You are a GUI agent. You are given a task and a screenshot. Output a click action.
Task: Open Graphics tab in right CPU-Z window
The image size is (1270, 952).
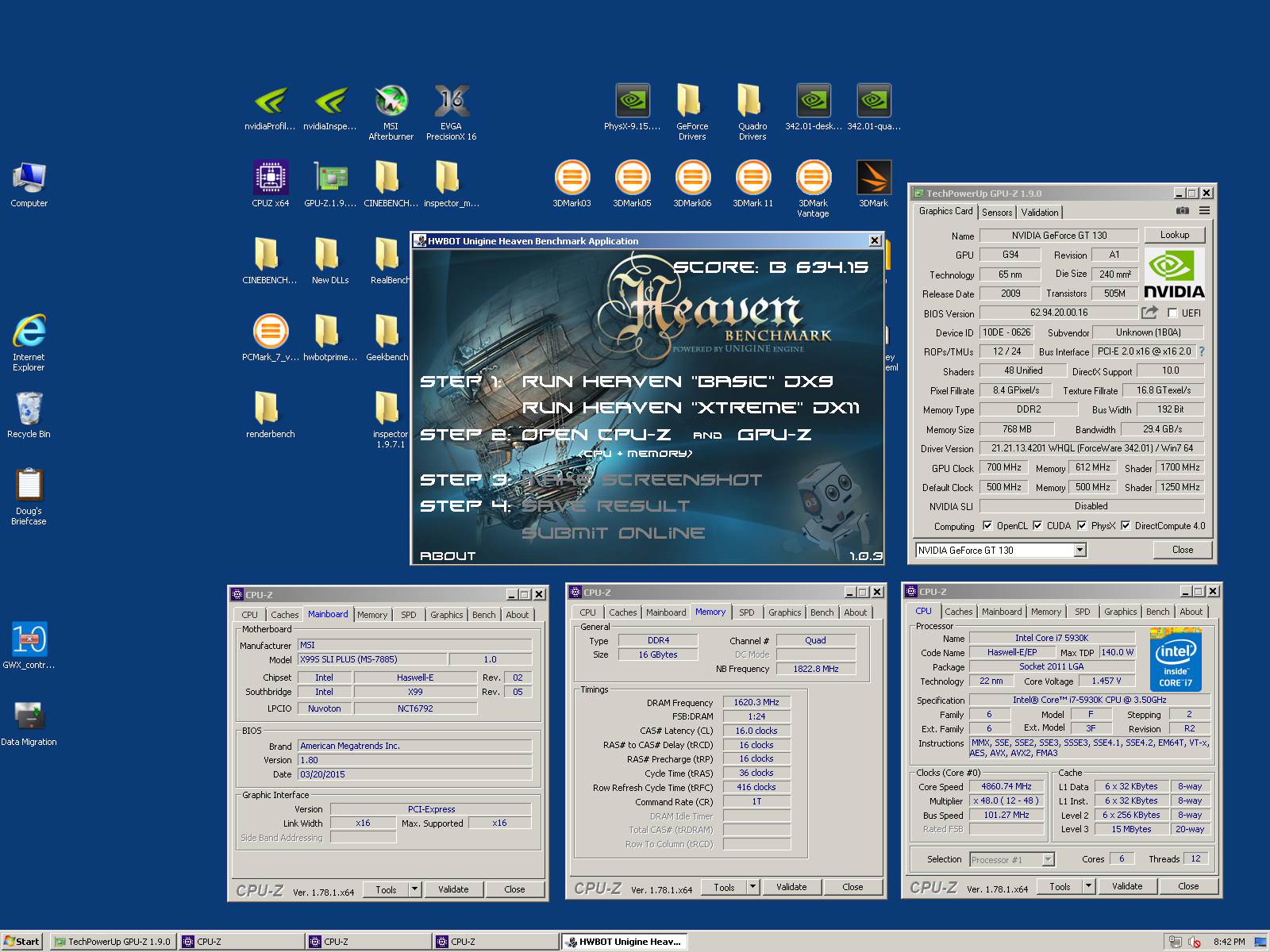1120,612
